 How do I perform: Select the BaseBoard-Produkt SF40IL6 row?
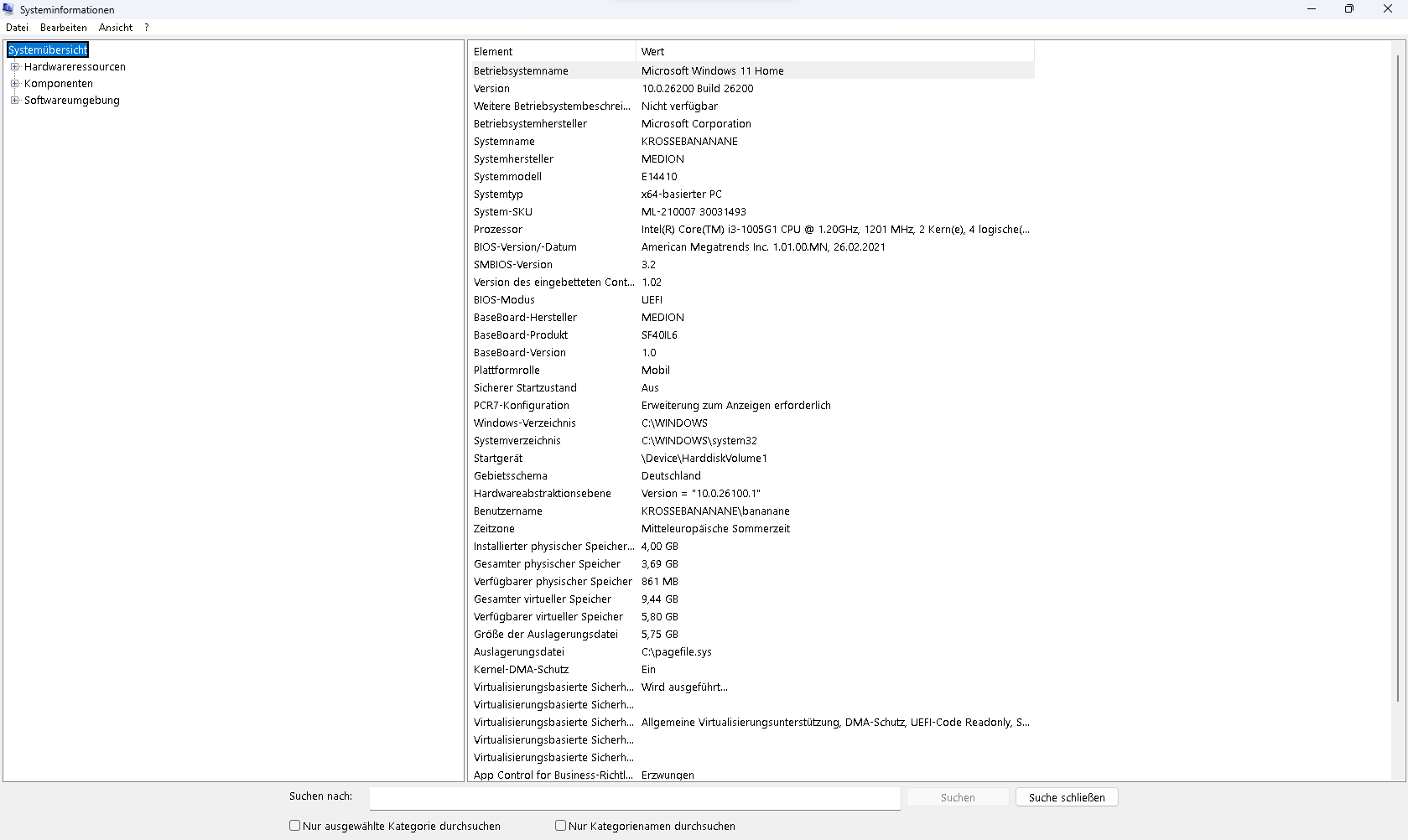pyautogui.click(x=751, y=335)
